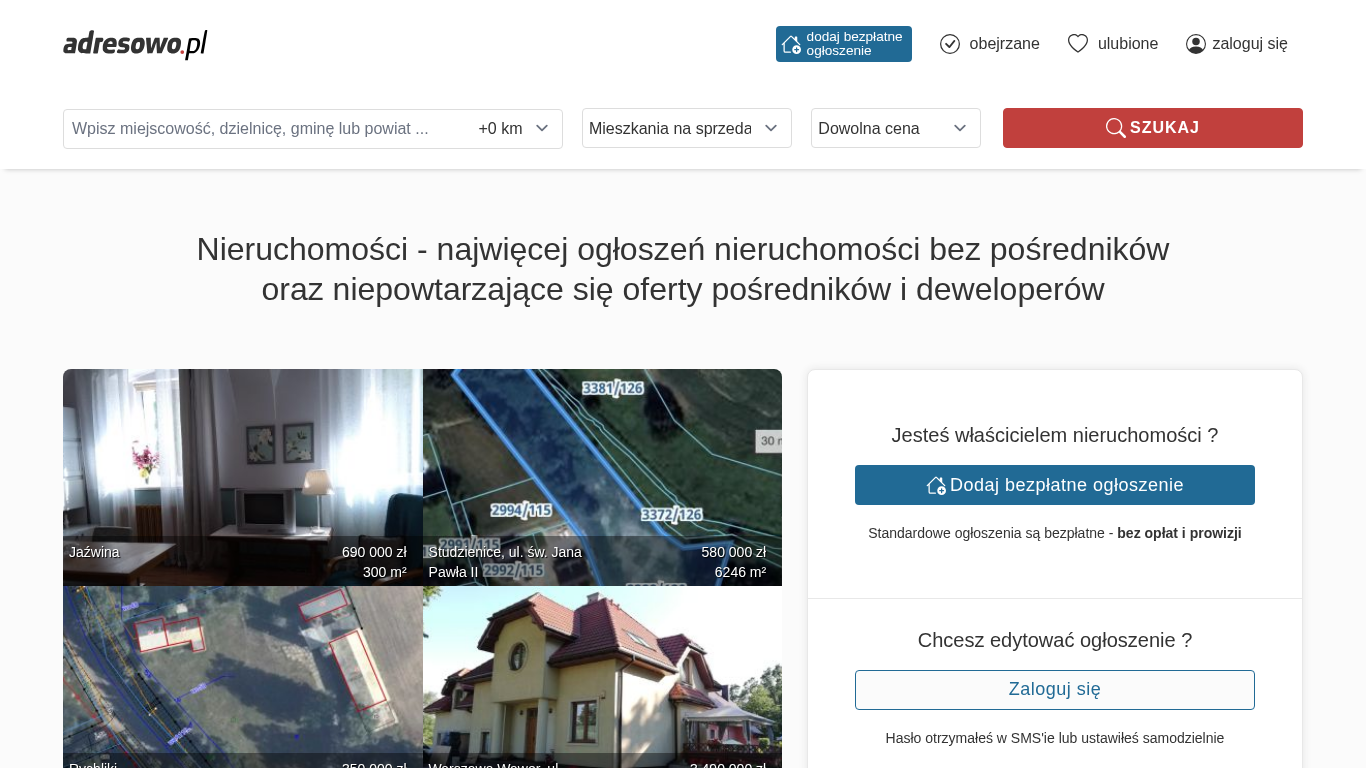The width and height of the screenshot is (1366, 768).
Task: Click the checkmark circle icon beside obejrzane
Action: pos(950,44)
